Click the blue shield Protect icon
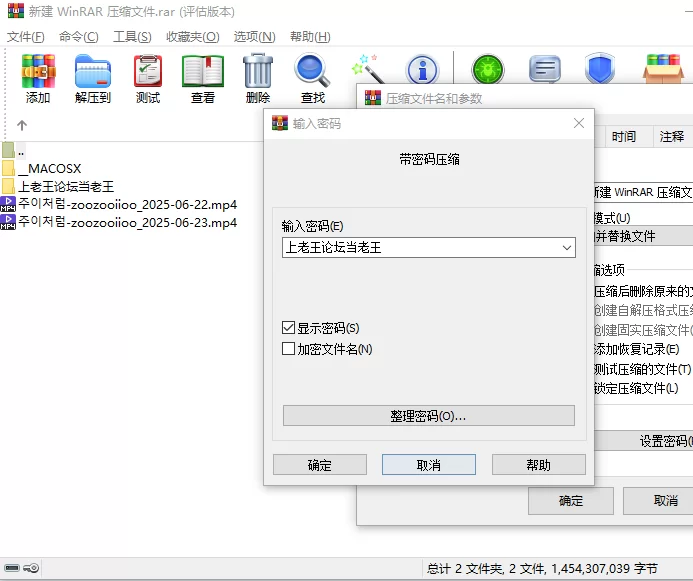The width and height of the screenshot is (693, 581). [x=600, y=68]
